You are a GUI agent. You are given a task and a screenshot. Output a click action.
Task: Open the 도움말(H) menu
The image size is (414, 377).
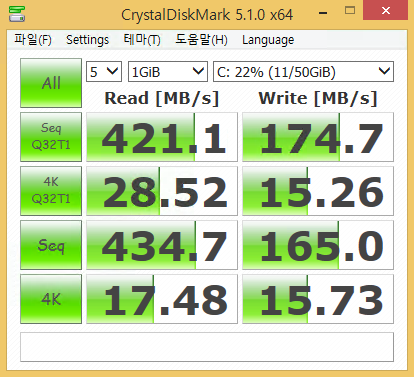pyautogui.click(x=201, y=40)
